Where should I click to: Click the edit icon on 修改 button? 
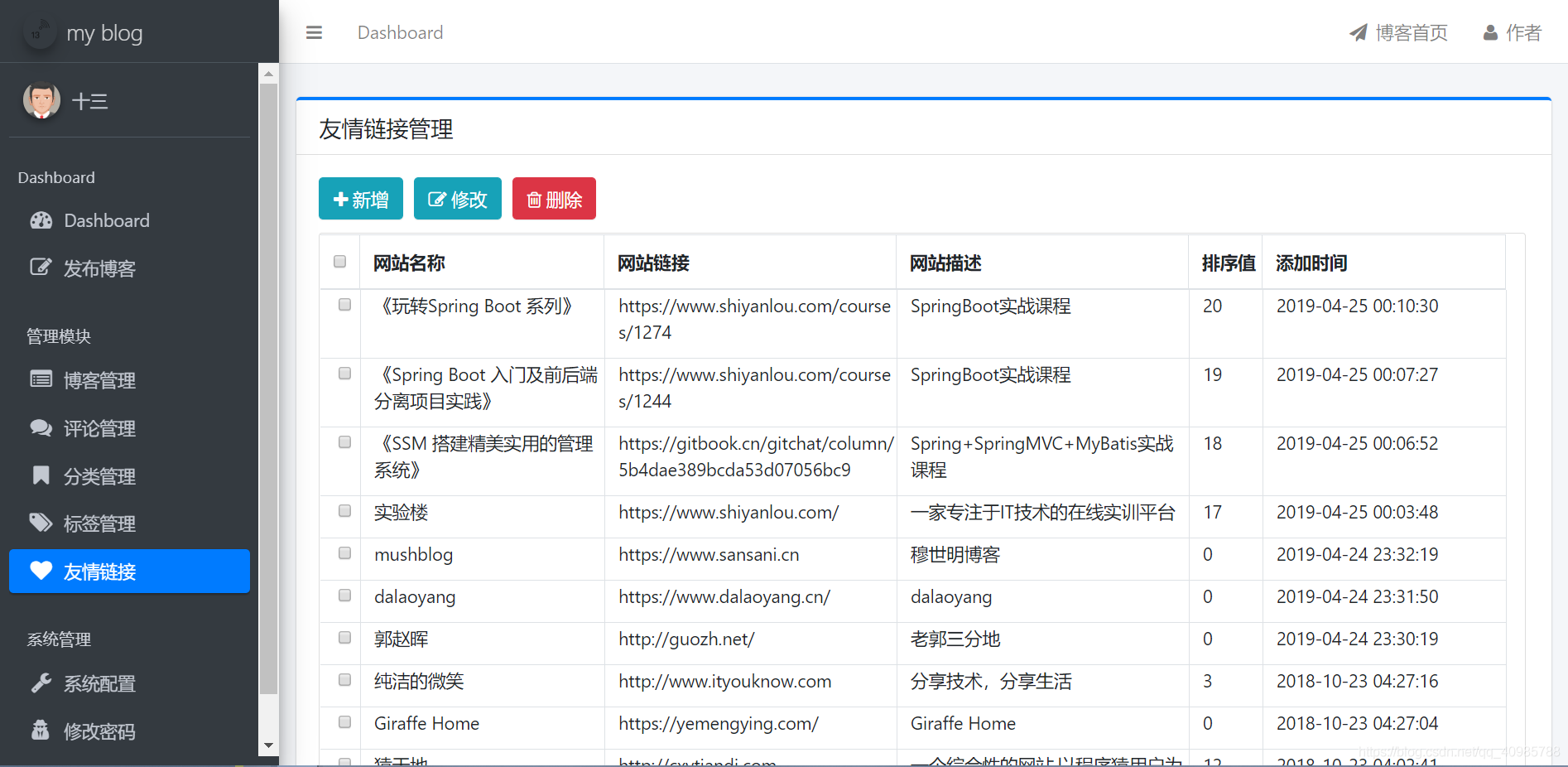pos(437,200)
